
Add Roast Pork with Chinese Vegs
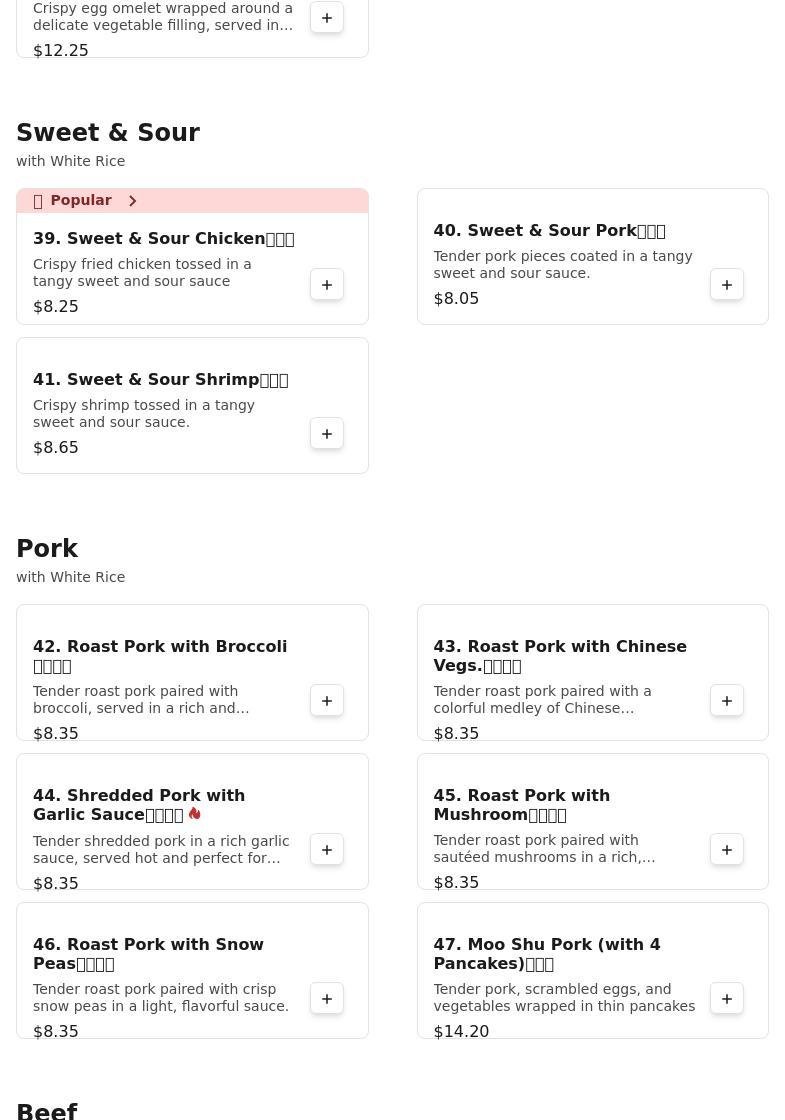coord(727,701)
